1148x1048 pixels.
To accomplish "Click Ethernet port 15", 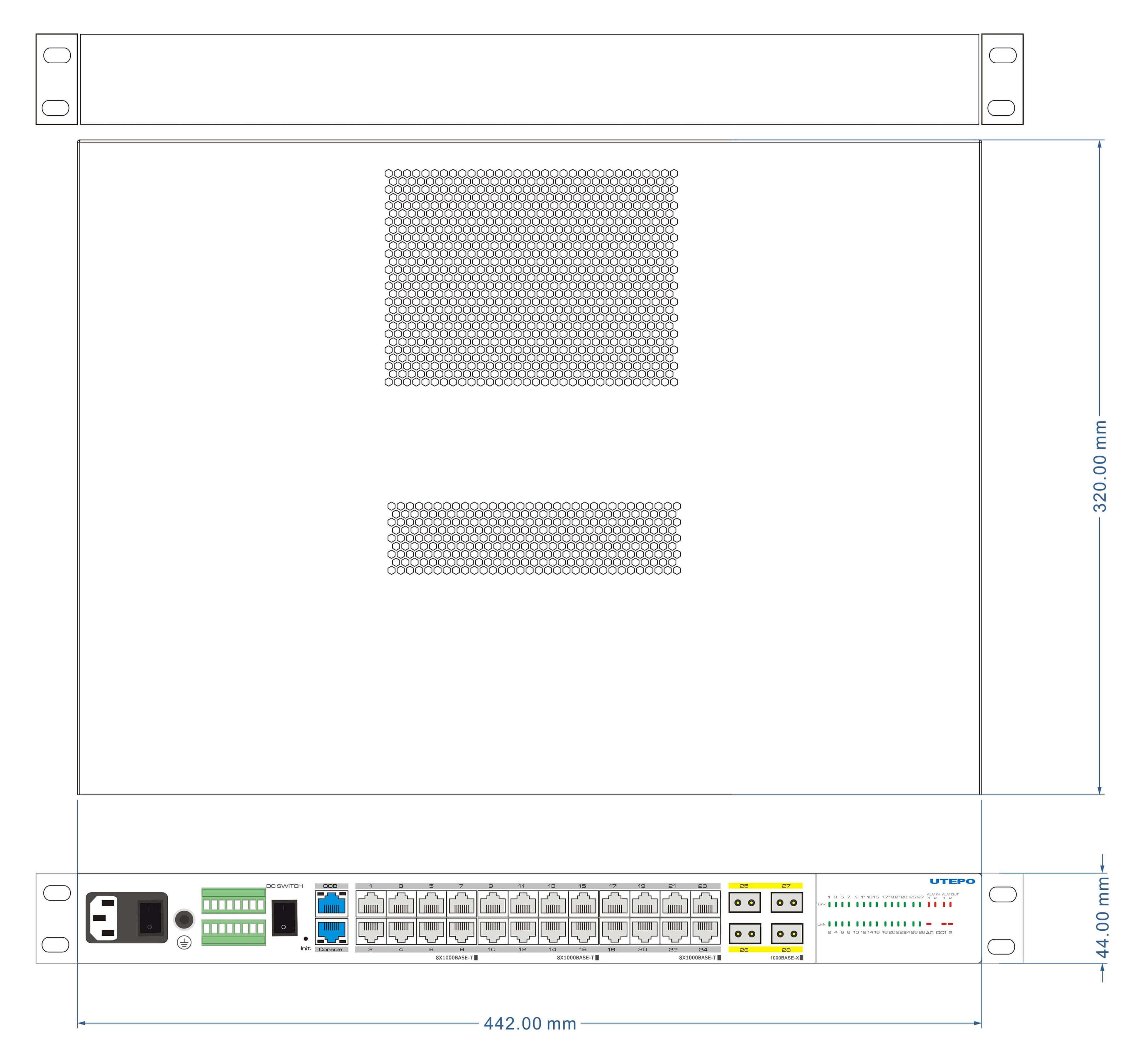I will click(583, 904).
